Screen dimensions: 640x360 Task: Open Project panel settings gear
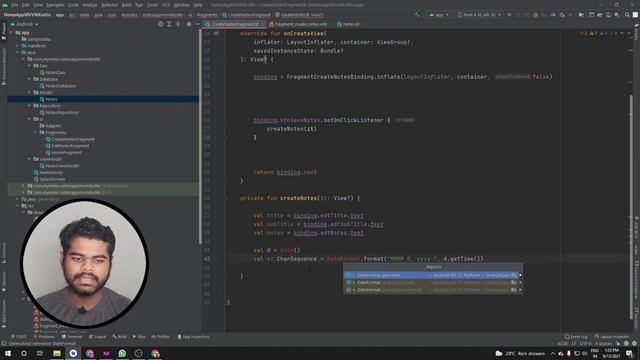[x=189, y=24]
